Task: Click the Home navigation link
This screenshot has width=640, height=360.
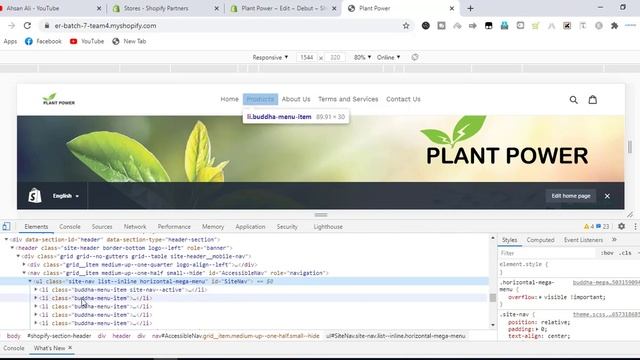Action: 229,99
